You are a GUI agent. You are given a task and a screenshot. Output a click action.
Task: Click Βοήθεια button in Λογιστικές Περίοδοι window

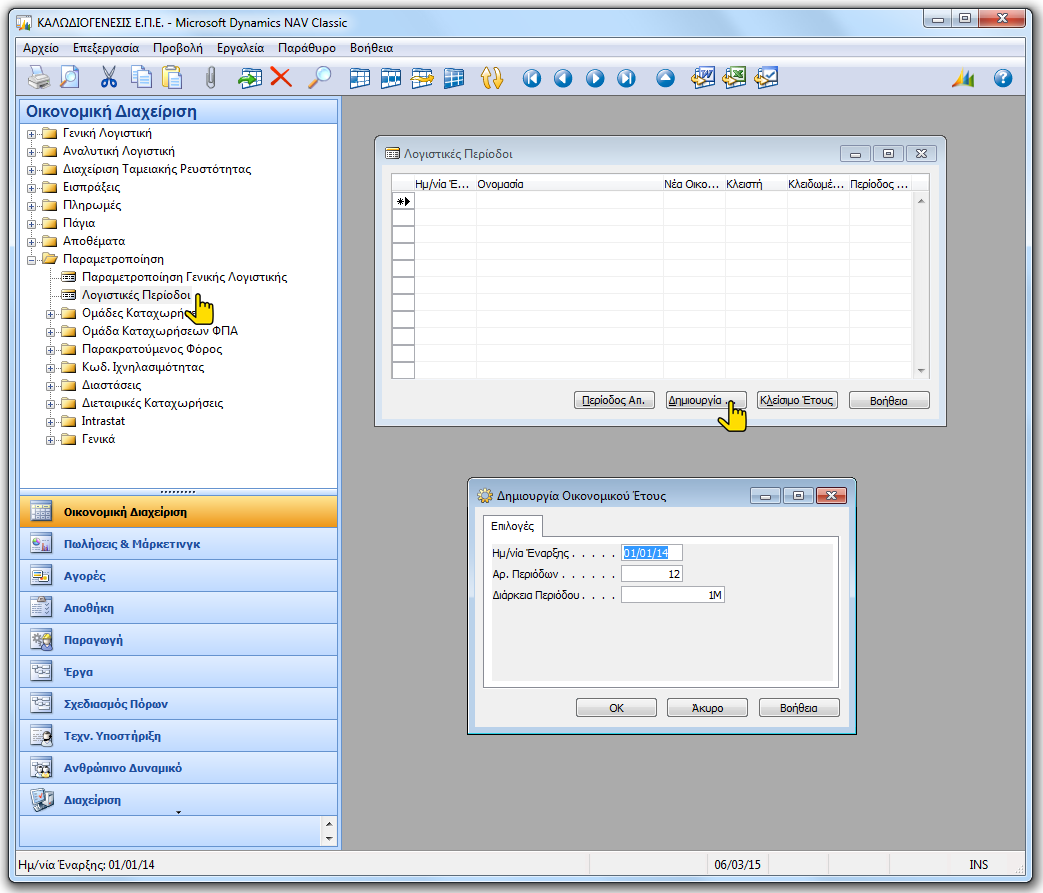(889, 401)
